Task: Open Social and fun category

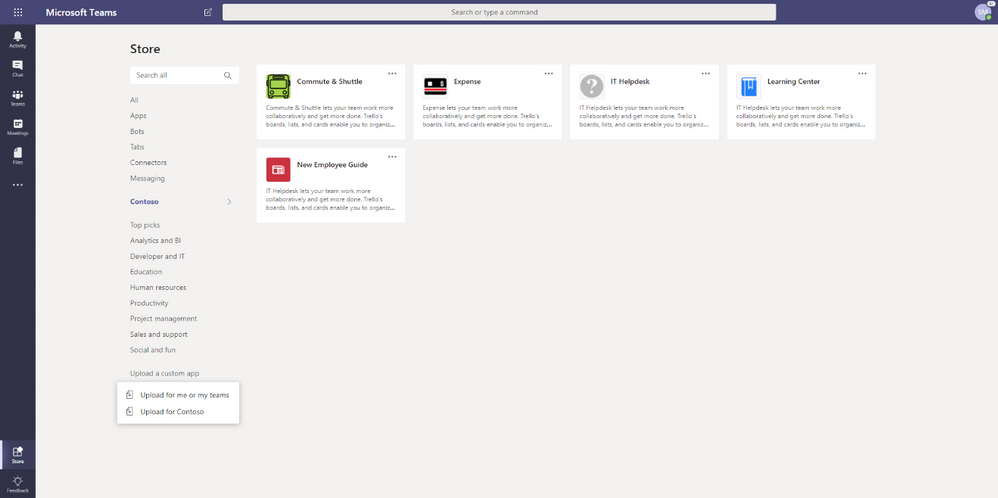Action: click(x=153, y=350)
